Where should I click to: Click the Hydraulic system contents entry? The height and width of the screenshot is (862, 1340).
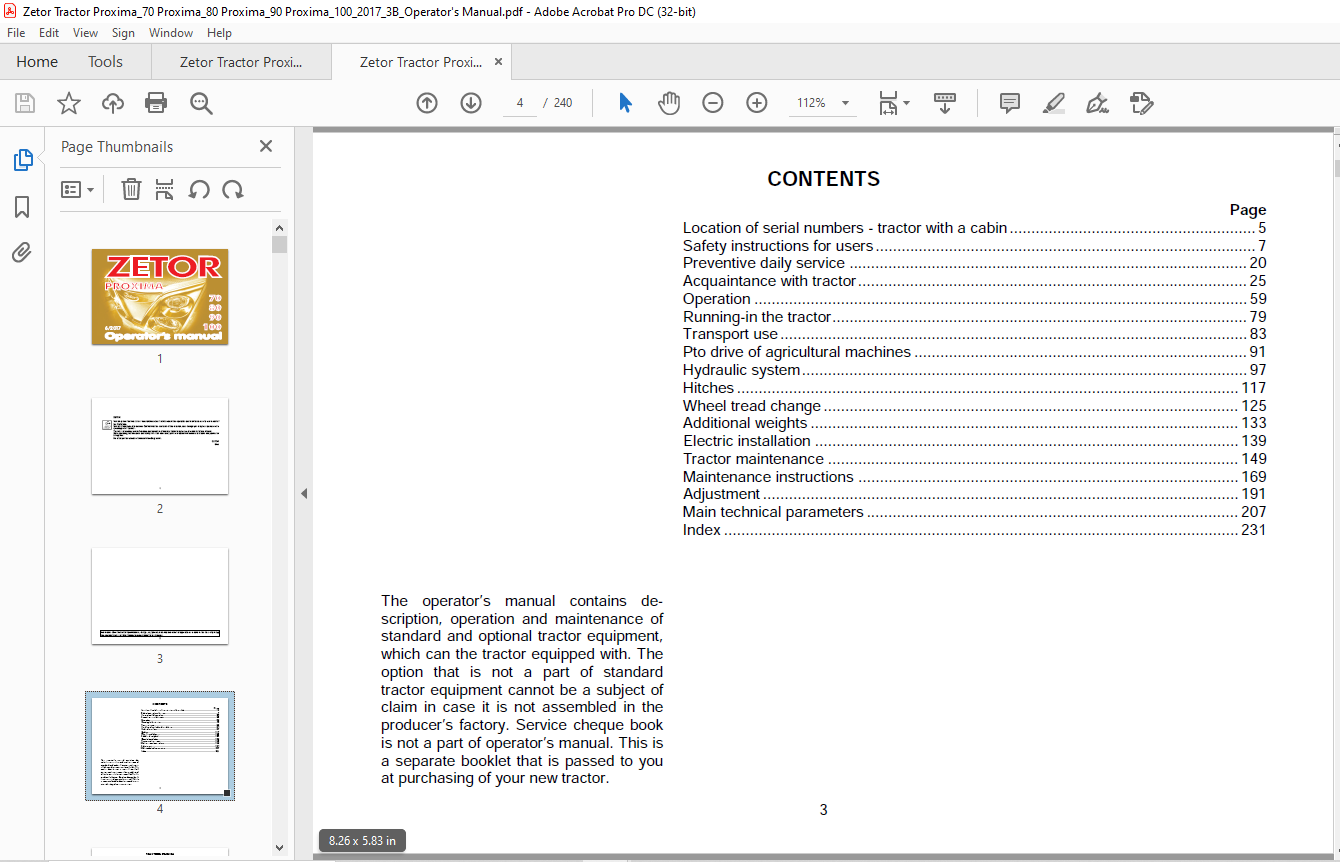pos(974,370)
